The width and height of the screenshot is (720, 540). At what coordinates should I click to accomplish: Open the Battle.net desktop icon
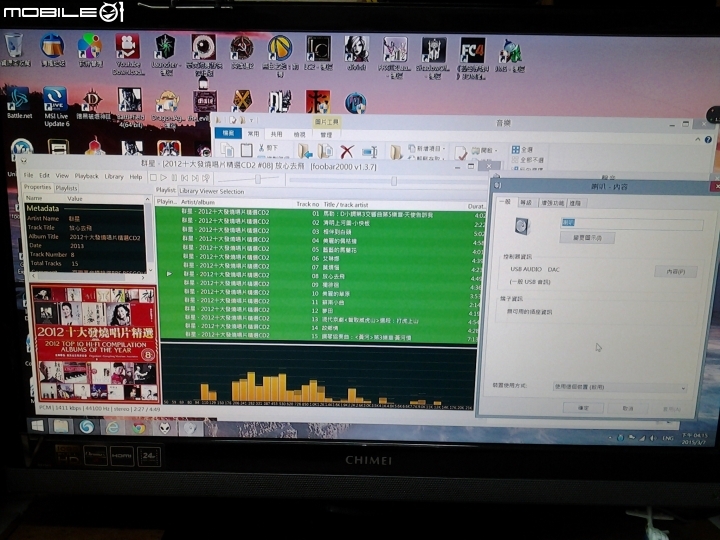(x=19, y=102)
